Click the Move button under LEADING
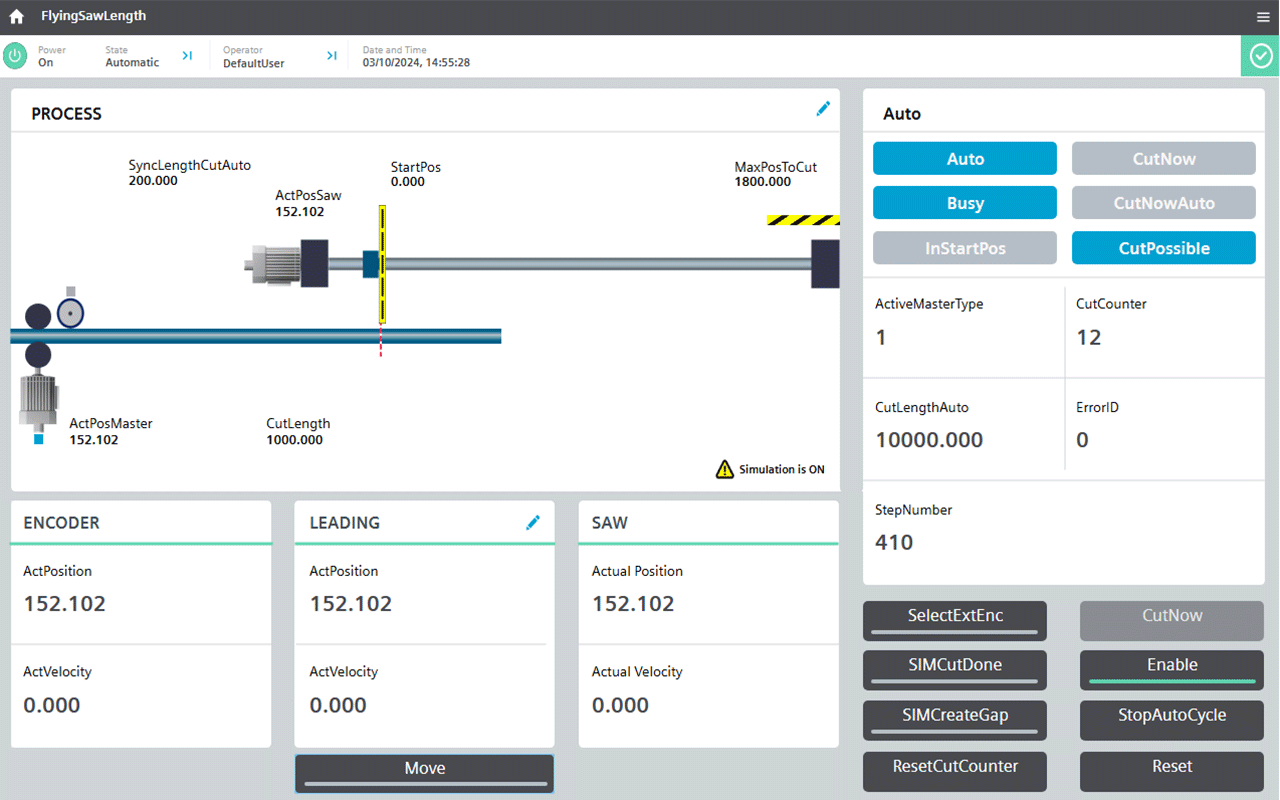The height and width of the screenshot is (800, 1280). (x=424, y=773)
